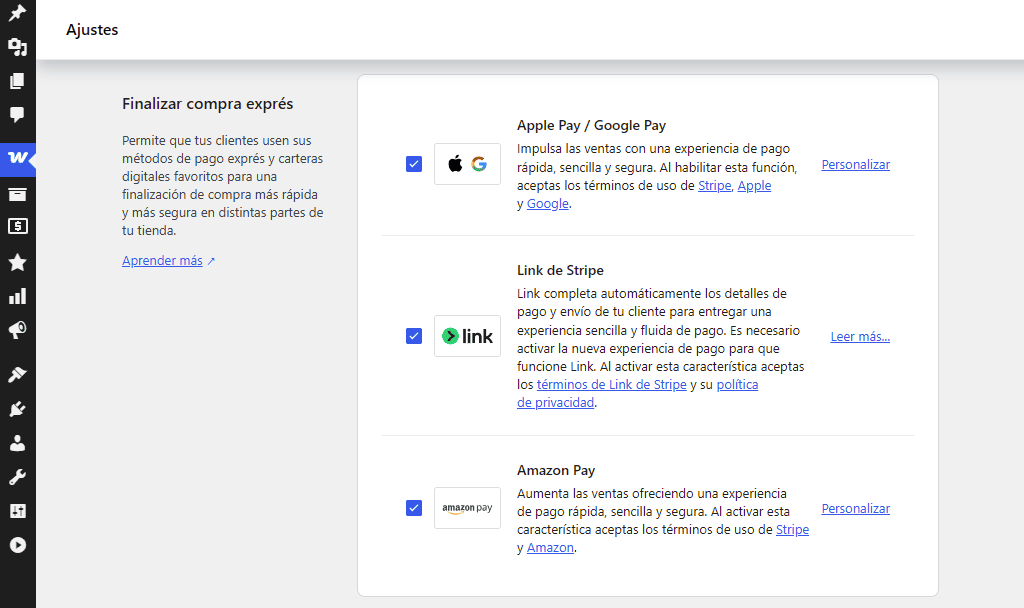Open Stripe terms link in Amazon Pay description
Image resolution: width=1024 pixels, height=608 pixels.
(x=792, y=530)
